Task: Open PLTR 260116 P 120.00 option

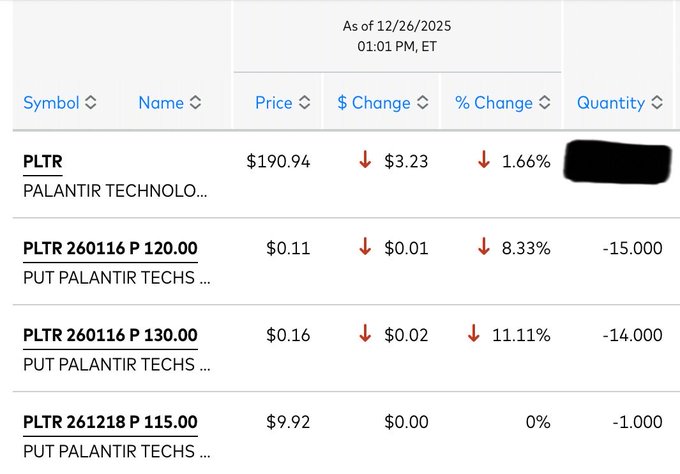Action: click(110, 248)
